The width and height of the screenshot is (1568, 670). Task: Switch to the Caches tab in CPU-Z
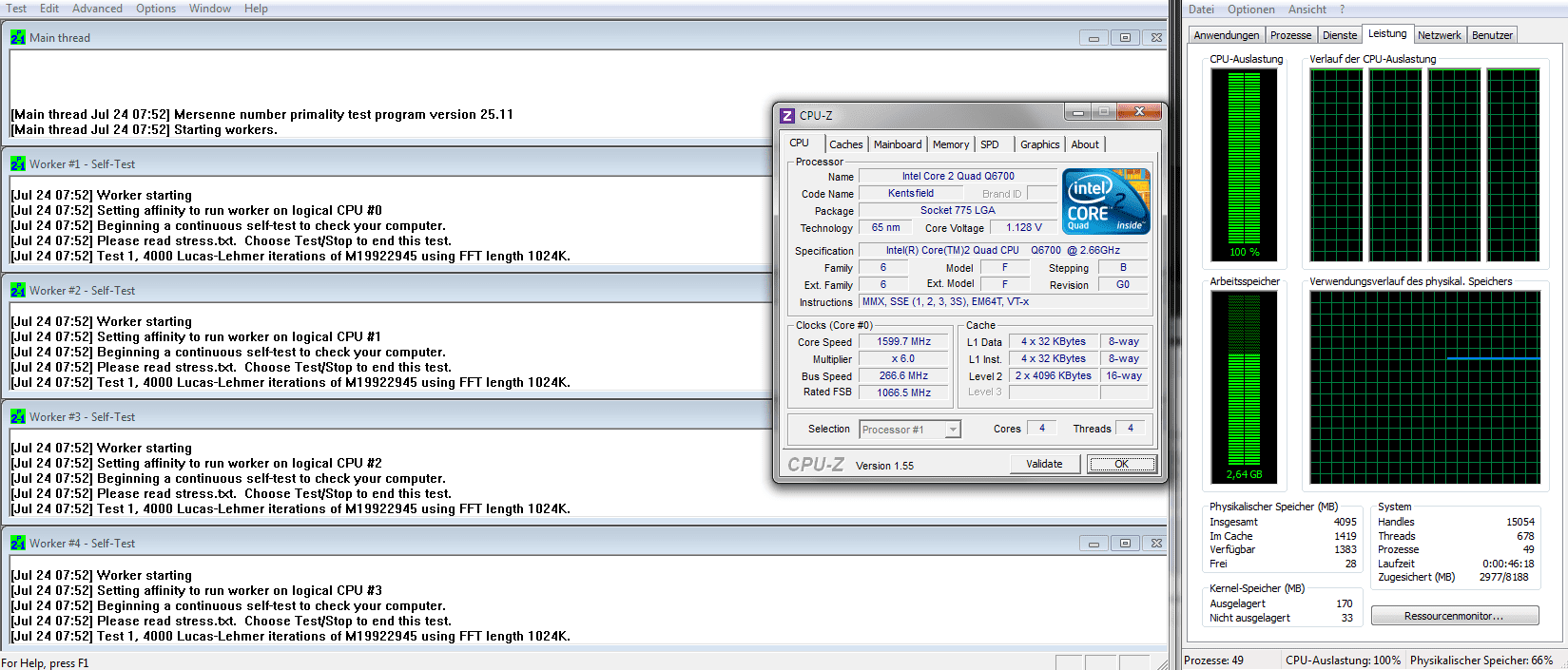pyautogui.click(x=846, y=144)
